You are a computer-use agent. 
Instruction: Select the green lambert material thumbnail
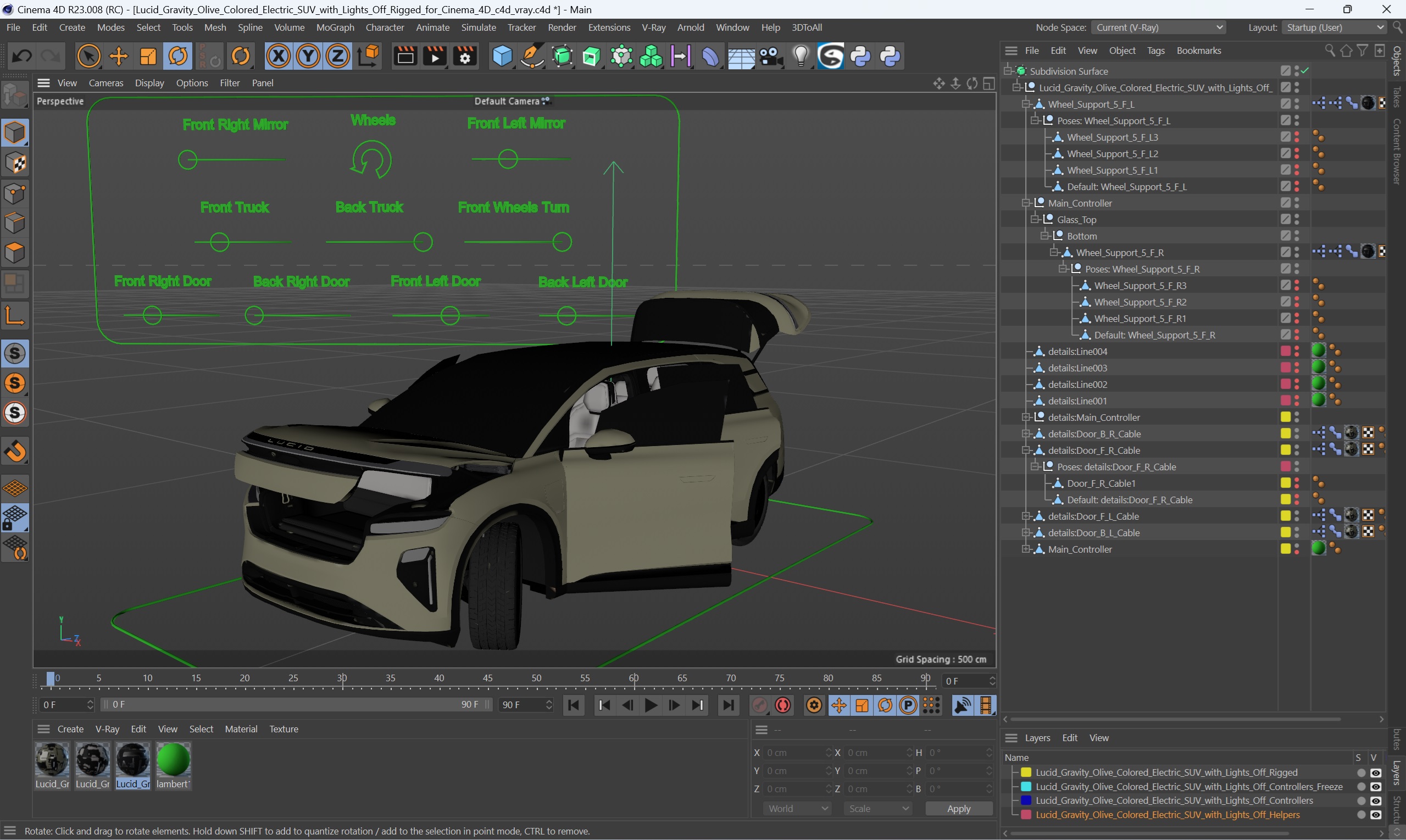(173, 760)
